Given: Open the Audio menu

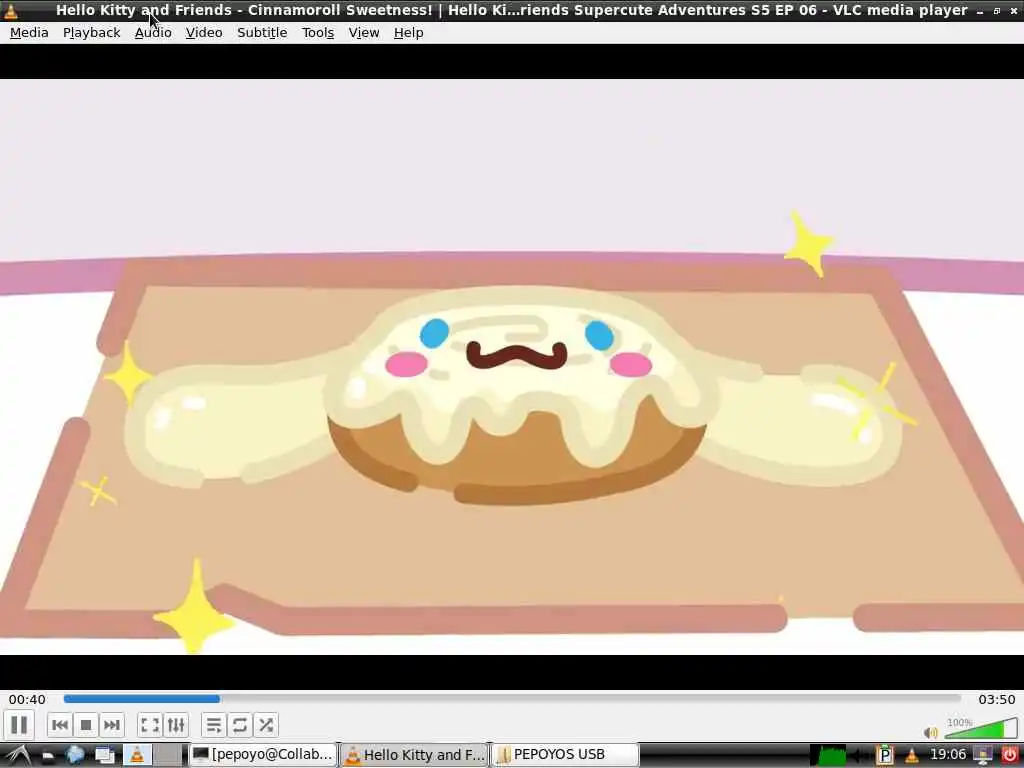Looking at the screenshot, I should click(x=153, y=33).
